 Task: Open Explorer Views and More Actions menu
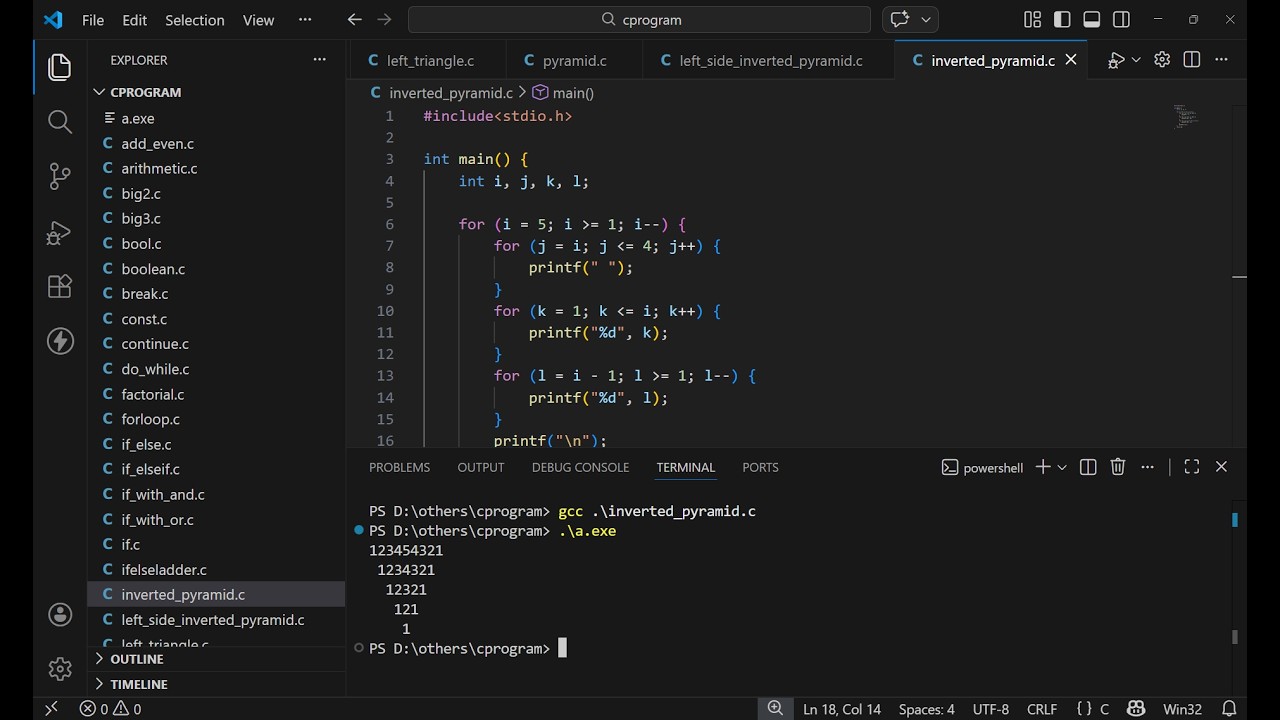pos(320,60)
